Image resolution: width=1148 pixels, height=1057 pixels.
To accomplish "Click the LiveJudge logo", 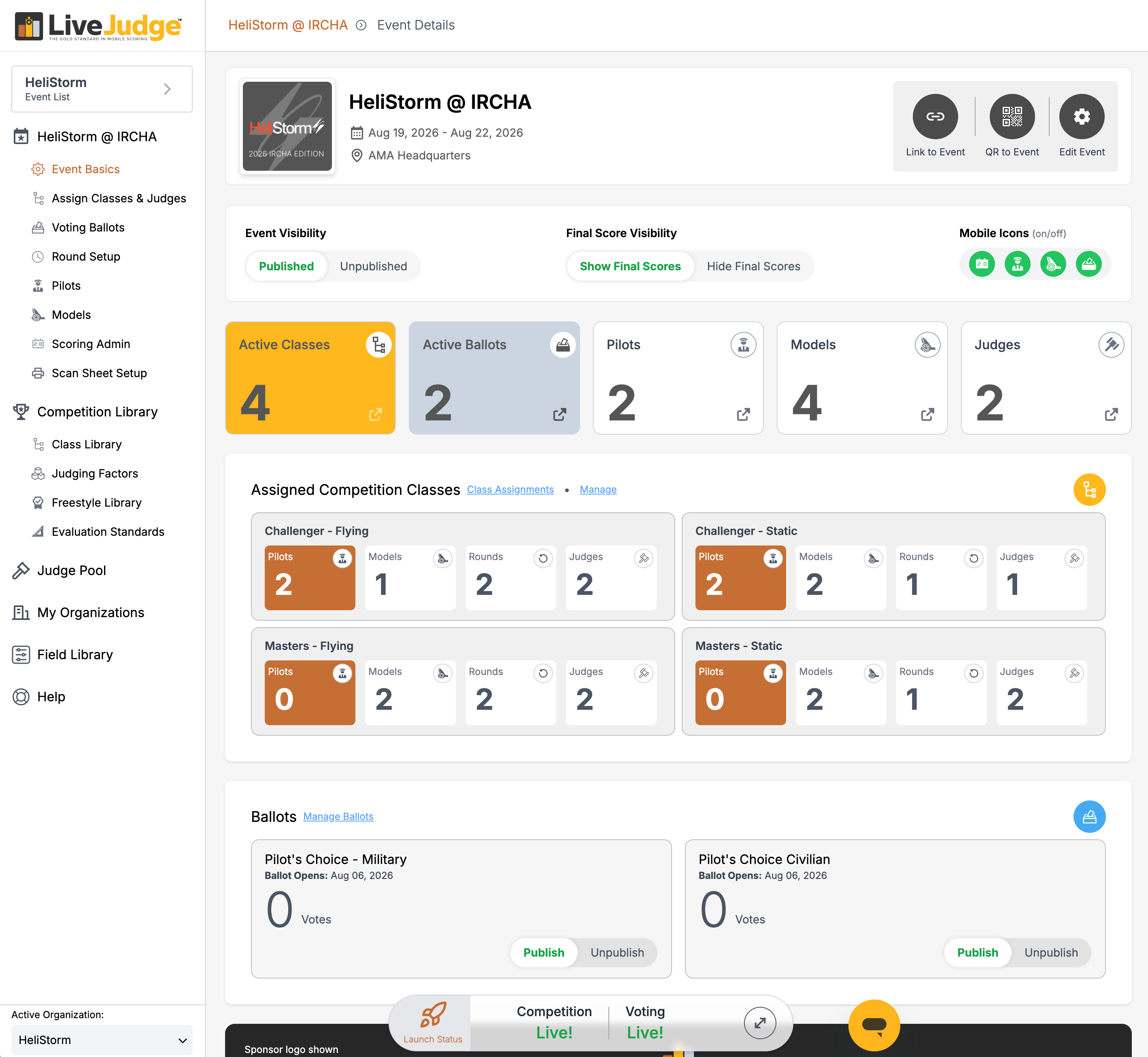I will pos(98,26).
